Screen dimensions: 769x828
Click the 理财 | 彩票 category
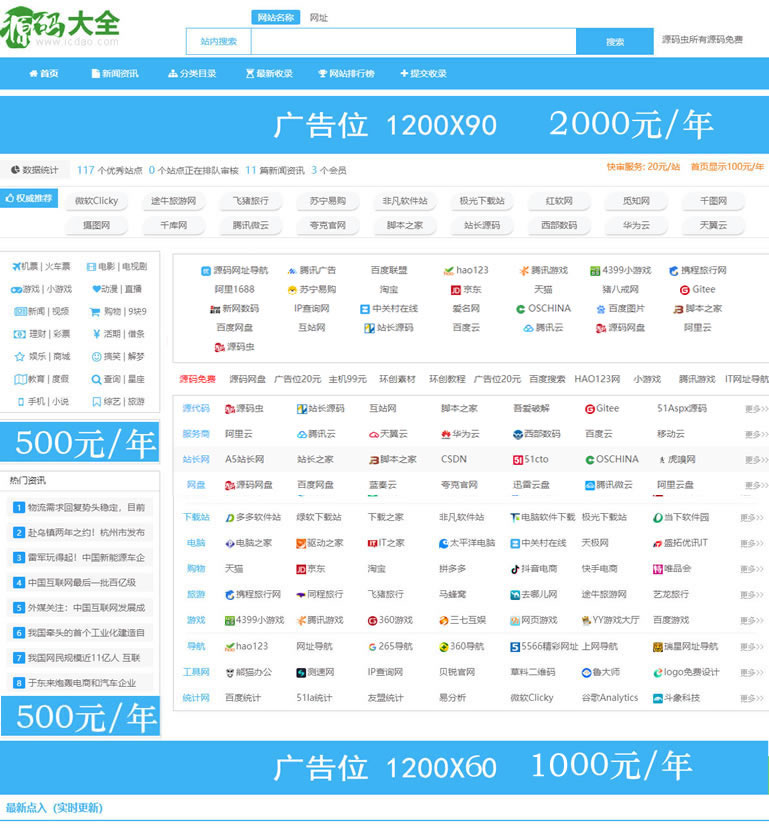click(x=41, y=334)
